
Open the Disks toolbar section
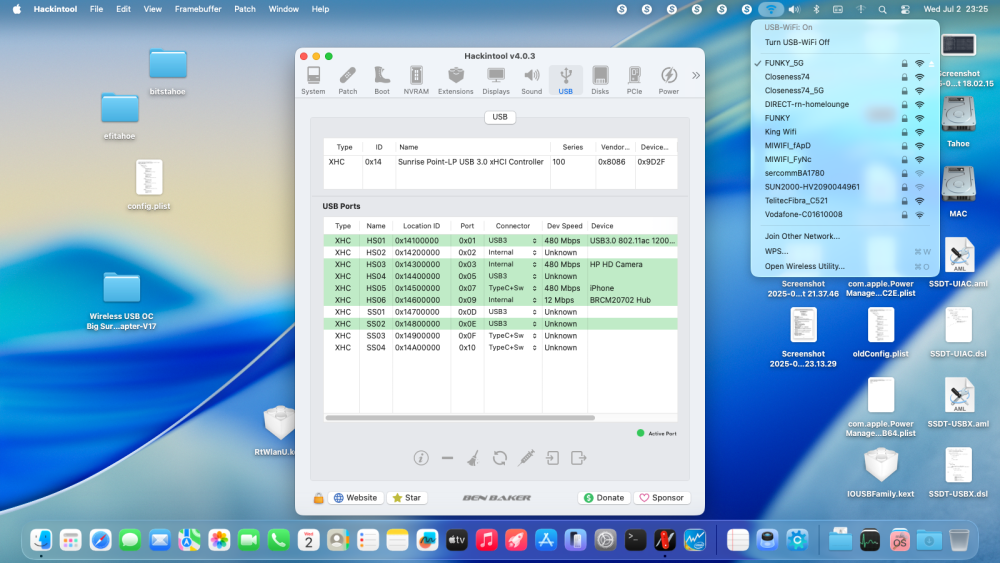[x=600, y=81]
